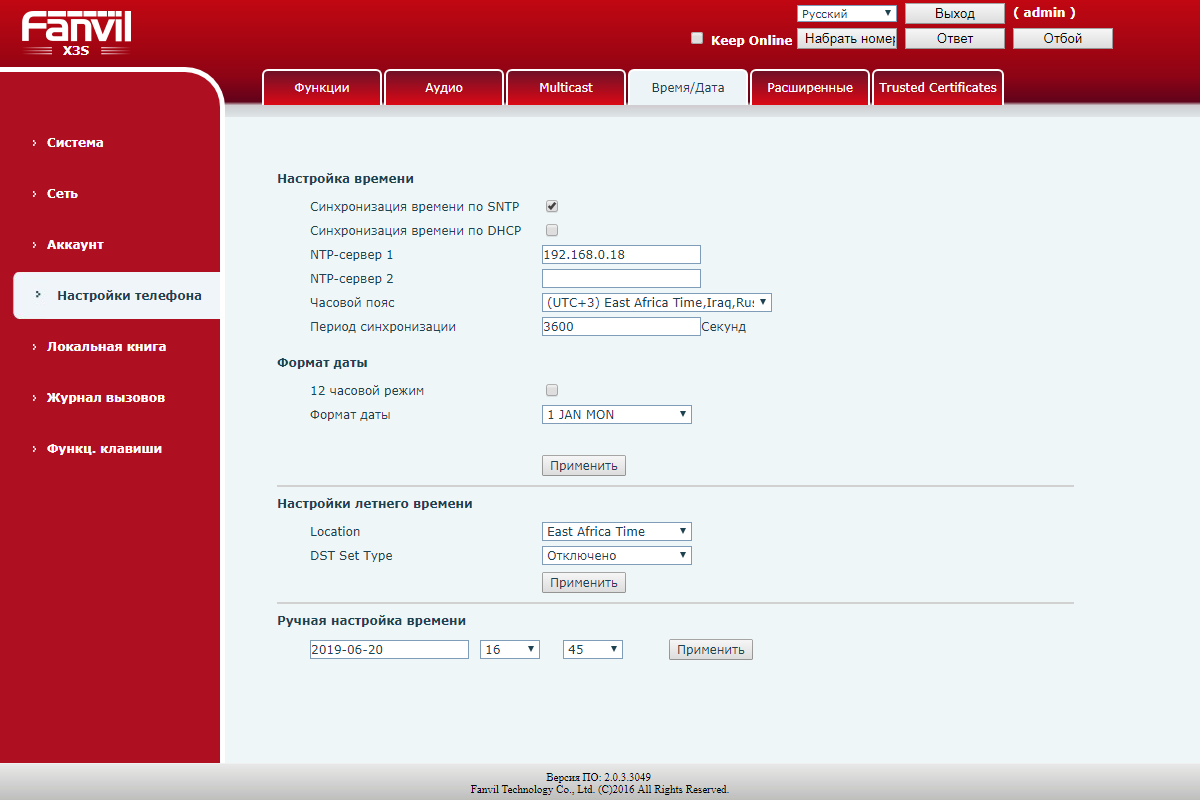Open Журнал вызовов in sidebar
1200x800 pixels.
[x=105, y=398]
